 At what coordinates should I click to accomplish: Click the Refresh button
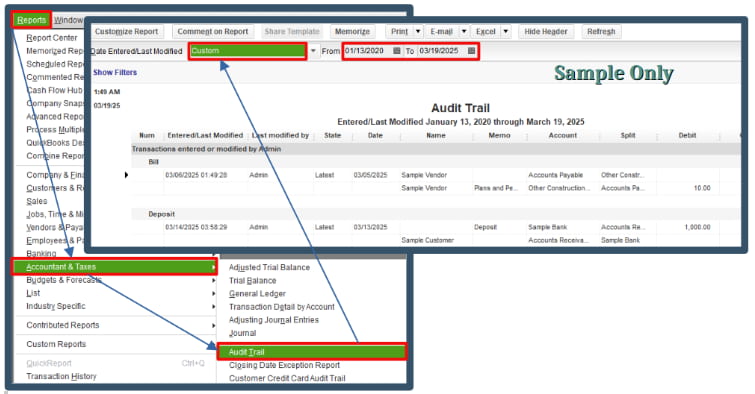[x=601, y=31]
